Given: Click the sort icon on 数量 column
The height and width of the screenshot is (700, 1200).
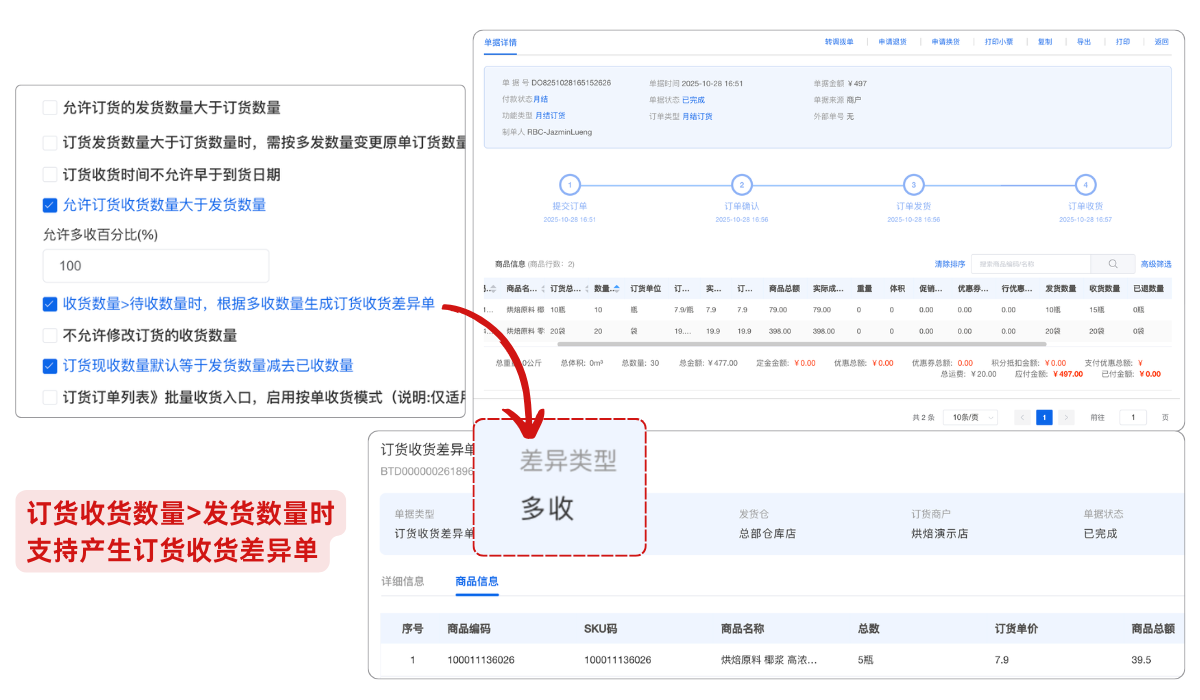Looking at the screenshot, I should pos(617,288).
